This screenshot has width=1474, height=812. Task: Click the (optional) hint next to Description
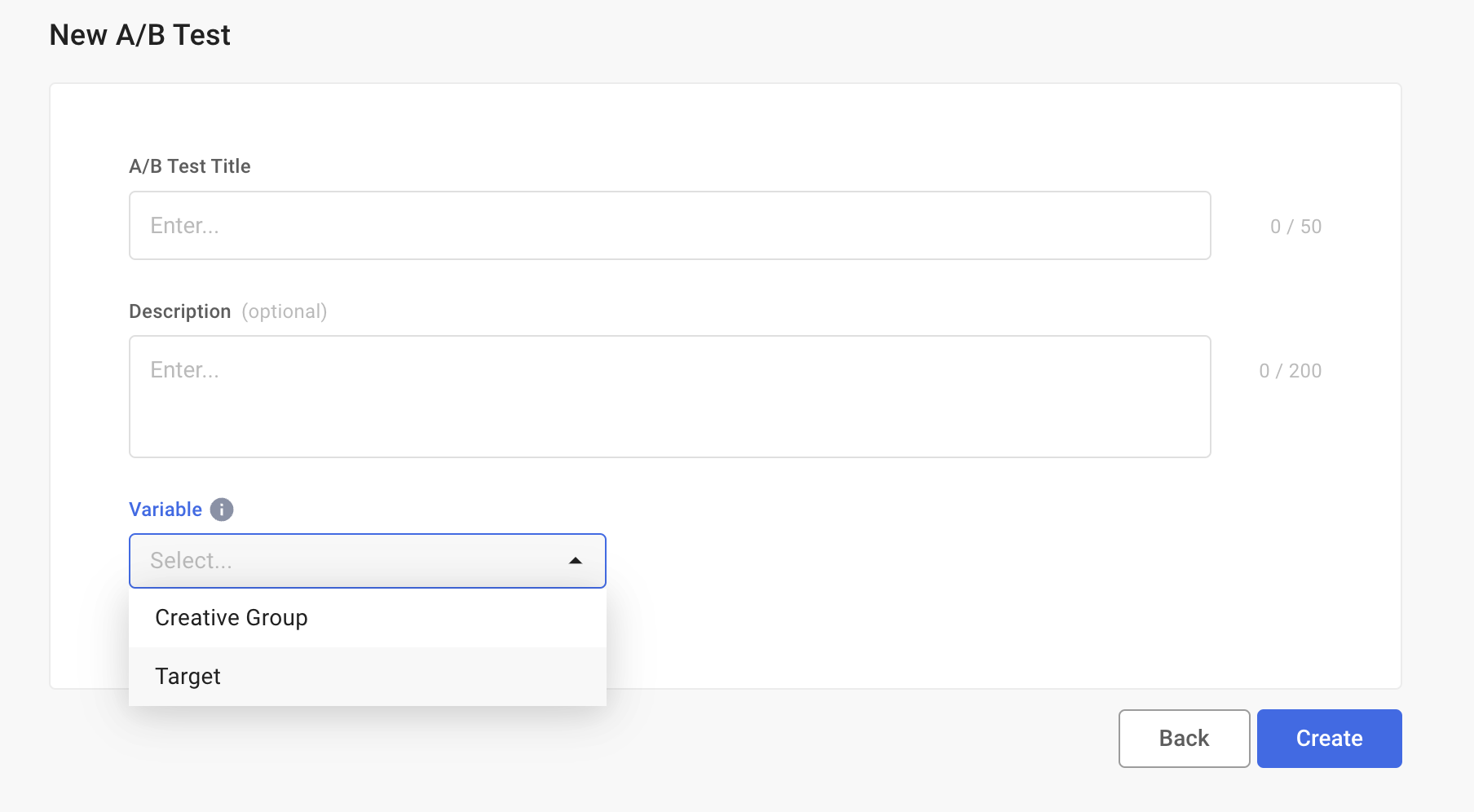click(285, 311)
